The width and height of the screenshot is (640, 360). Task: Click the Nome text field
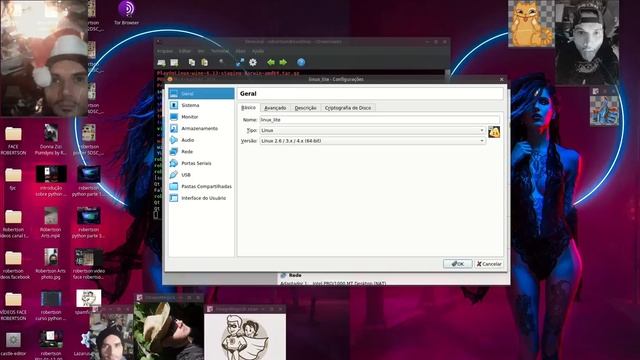click(x=380, y=120)
